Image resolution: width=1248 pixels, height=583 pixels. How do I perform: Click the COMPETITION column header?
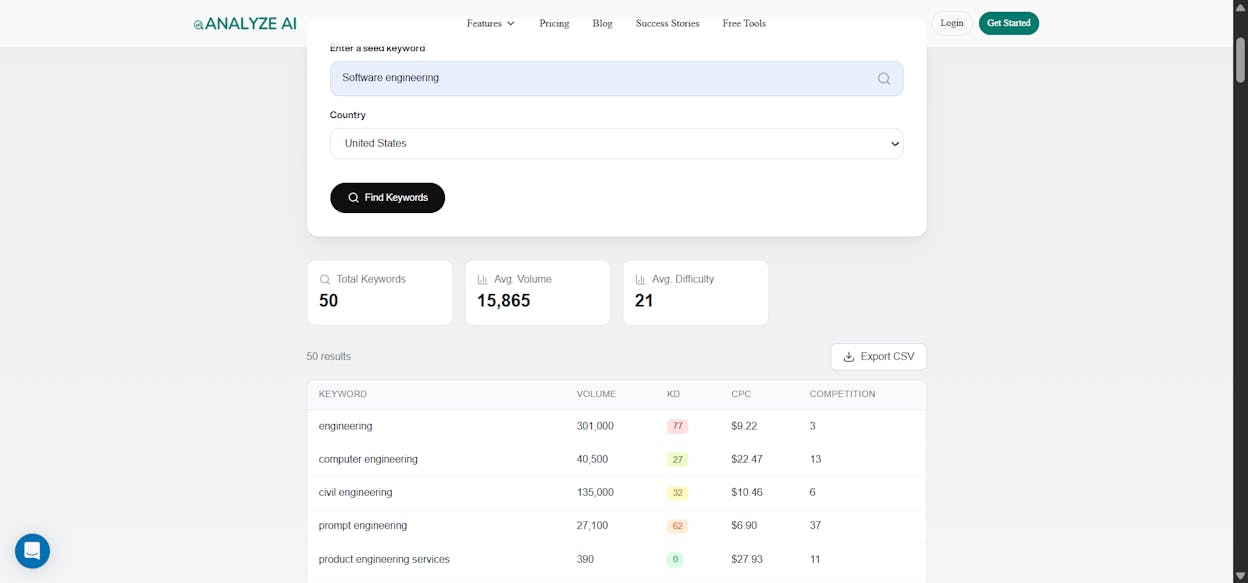[x=842, y=394]
